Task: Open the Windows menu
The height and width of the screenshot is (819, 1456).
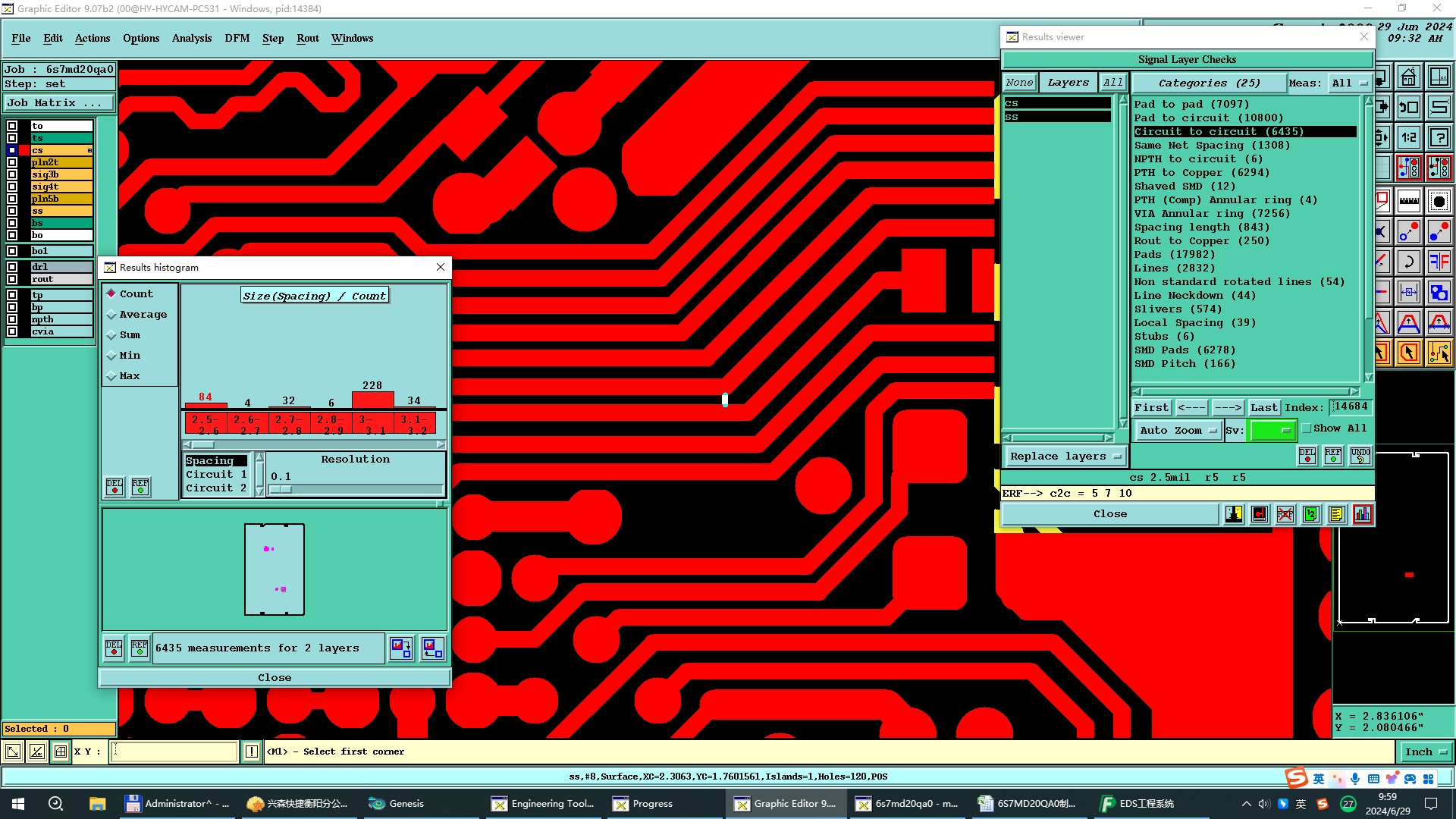Action: [353, 38]
